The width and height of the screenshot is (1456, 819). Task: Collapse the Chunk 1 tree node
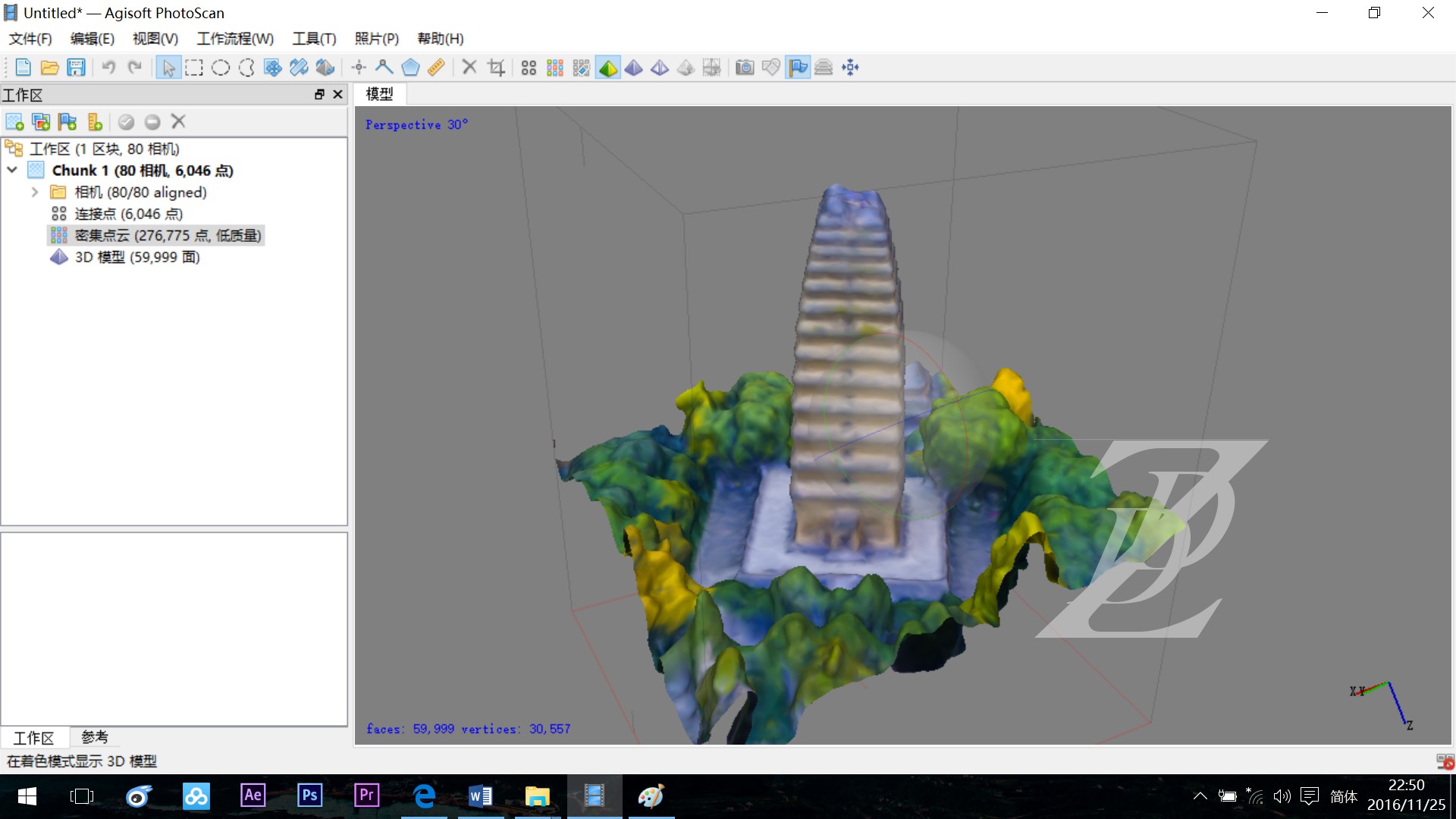pyautogui.click(x=12, y=171)
